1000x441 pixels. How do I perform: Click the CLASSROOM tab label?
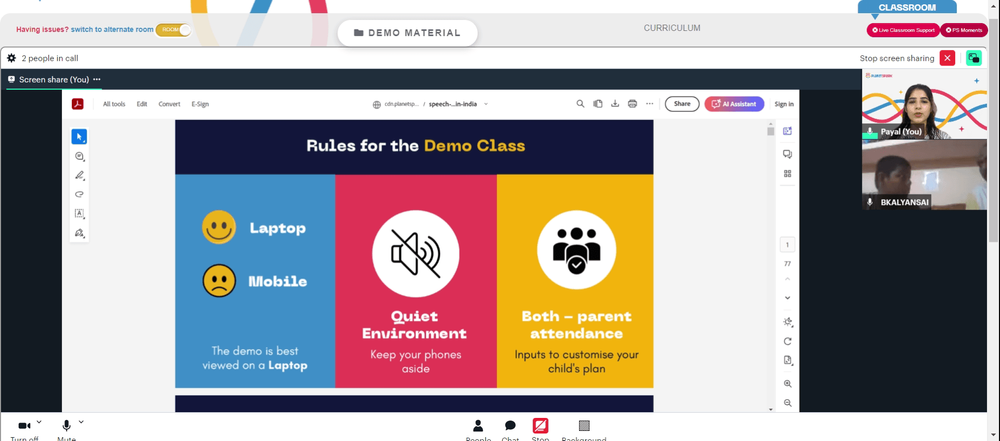click(907, 8)
